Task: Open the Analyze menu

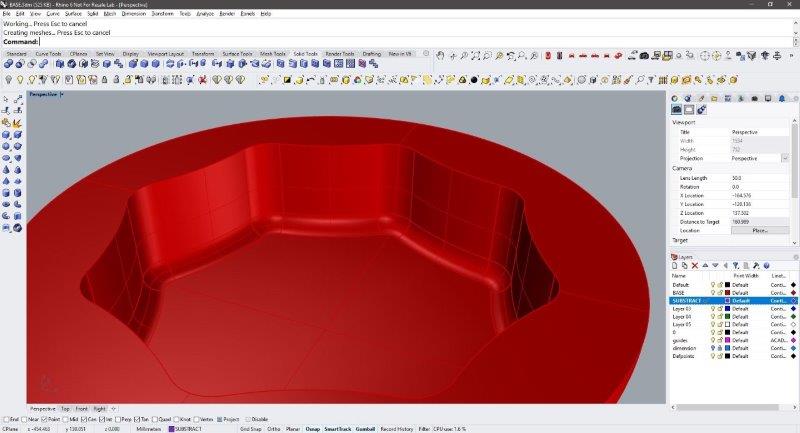Action: (x=205, y=14)
